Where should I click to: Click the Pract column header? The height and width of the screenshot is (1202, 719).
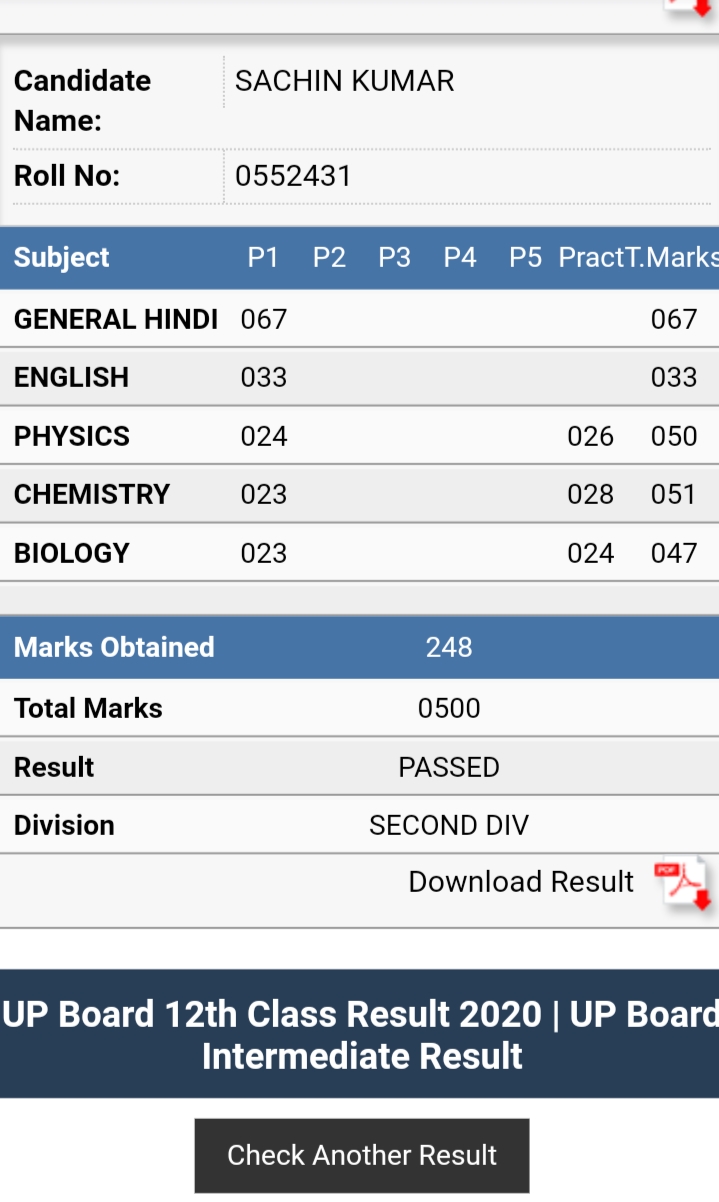click(x=592, y=258)
